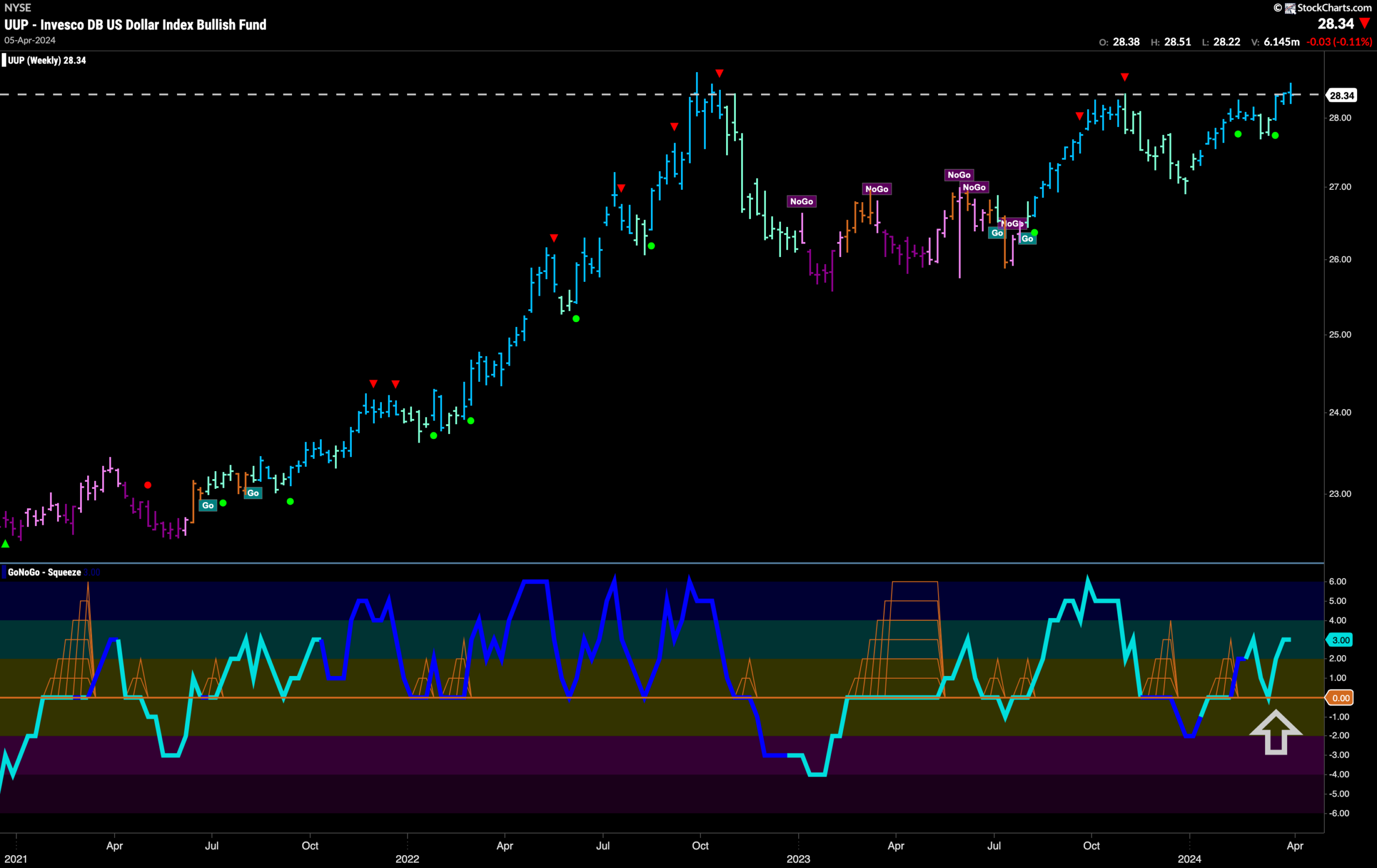Click the first Go signal label near July 2021
The image size is (1377, 868).
pos(208,505)
